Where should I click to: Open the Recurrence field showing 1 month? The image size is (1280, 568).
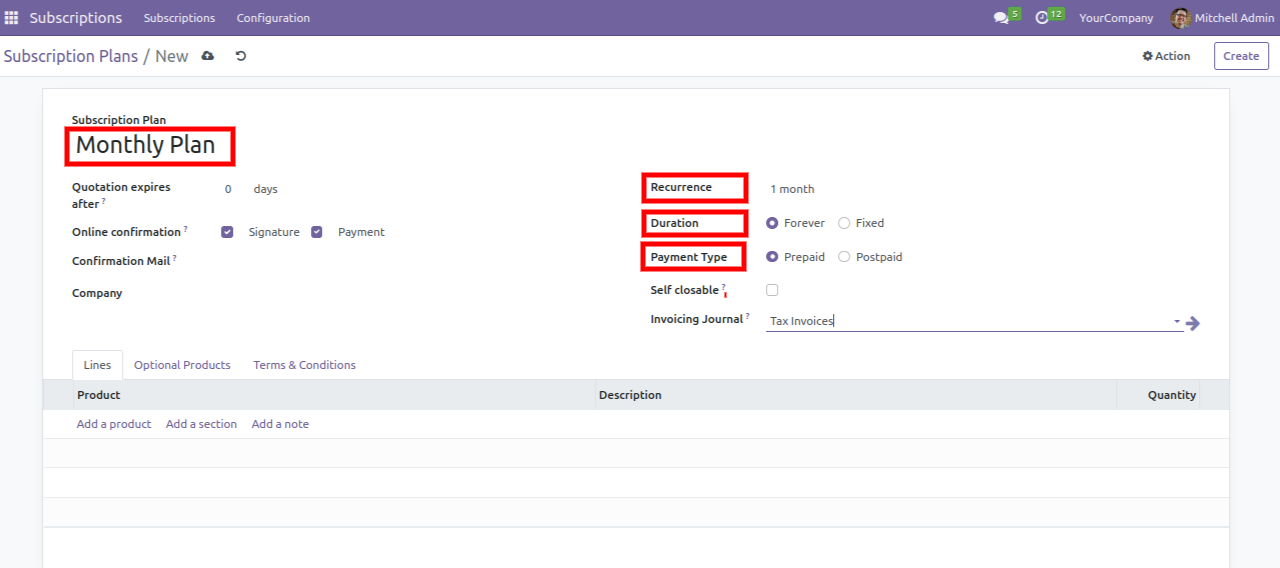(792, 189)
